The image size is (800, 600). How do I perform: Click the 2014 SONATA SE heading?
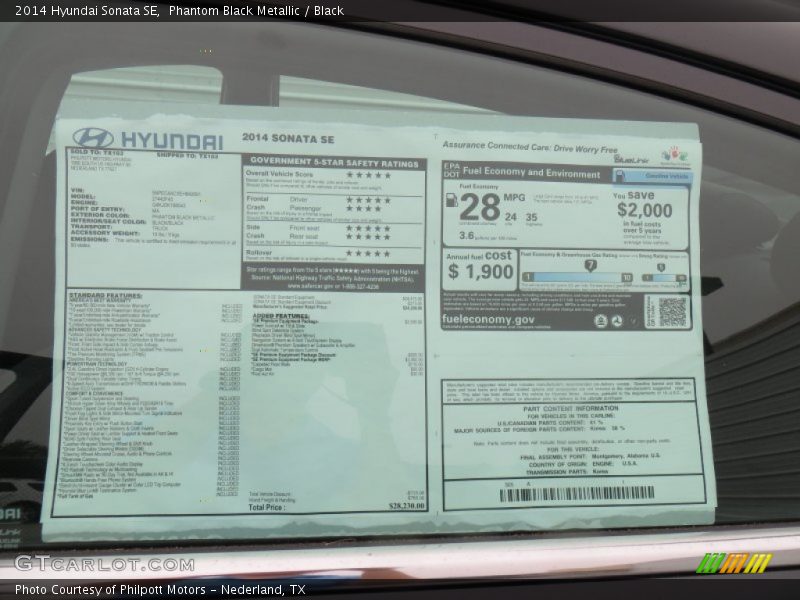coord(288,138)
